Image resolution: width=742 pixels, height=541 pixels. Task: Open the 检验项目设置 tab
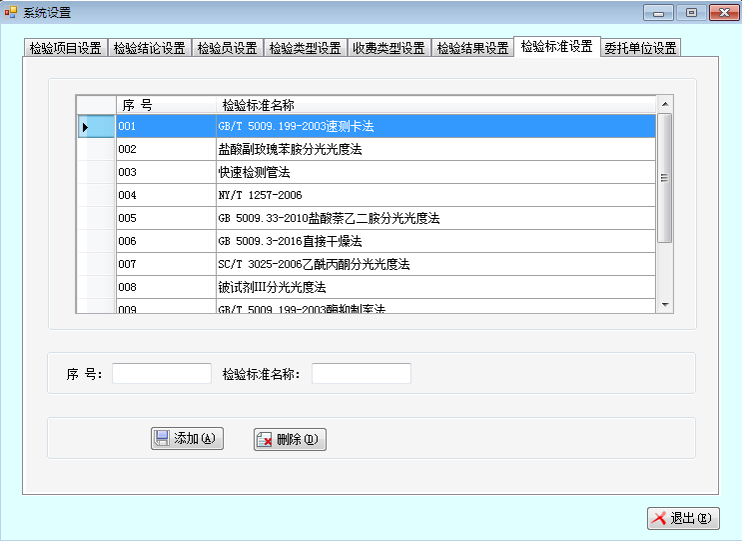[x=65, y=49]
